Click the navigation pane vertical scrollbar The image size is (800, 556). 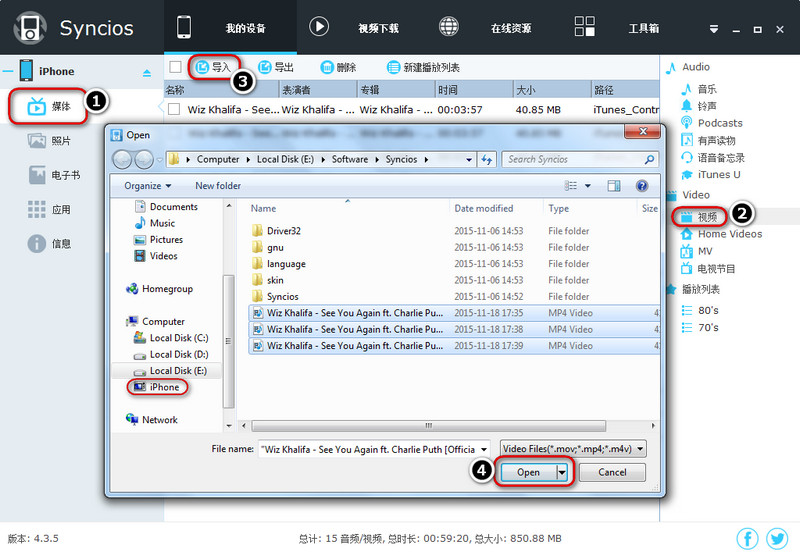click(x=229, y=341)
